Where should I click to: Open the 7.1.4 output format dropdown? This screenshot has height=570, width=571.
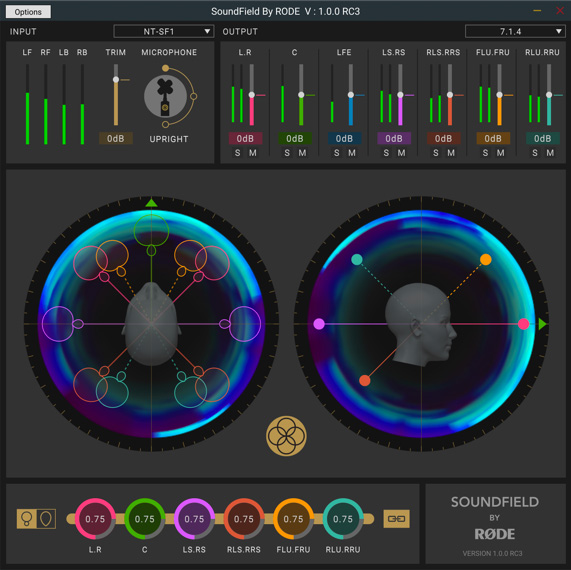coord(515,32)
